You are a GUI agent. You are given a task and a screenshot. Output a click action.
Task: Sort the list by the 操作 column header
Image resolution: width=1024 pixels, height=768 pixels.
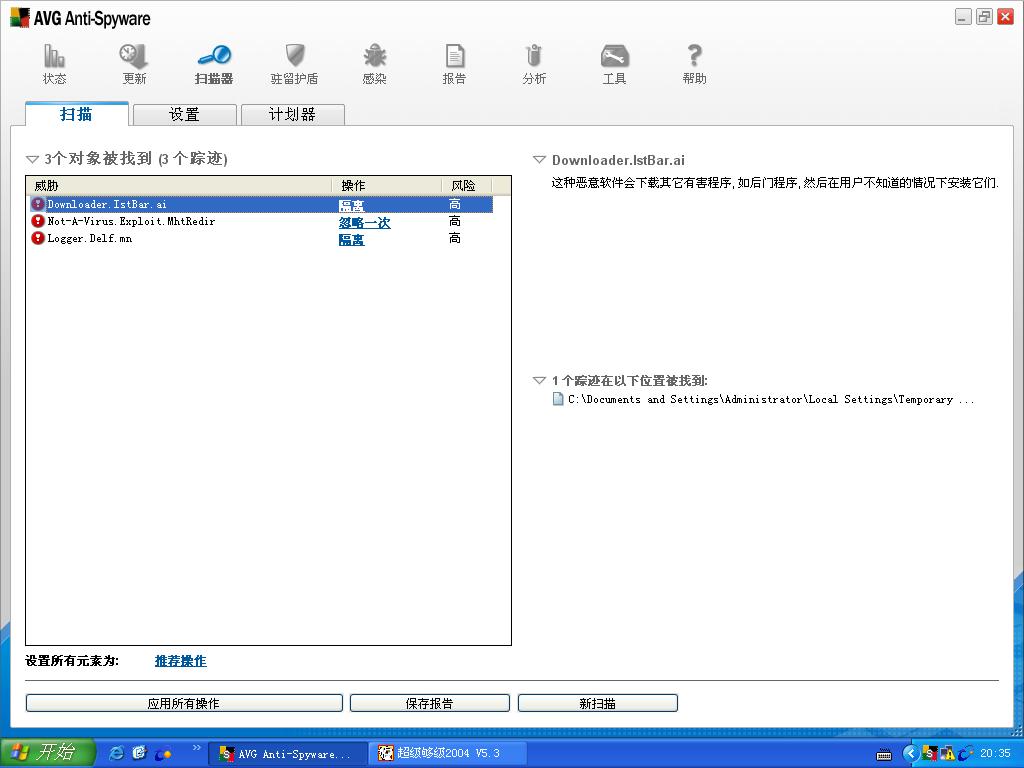point(387,186)
